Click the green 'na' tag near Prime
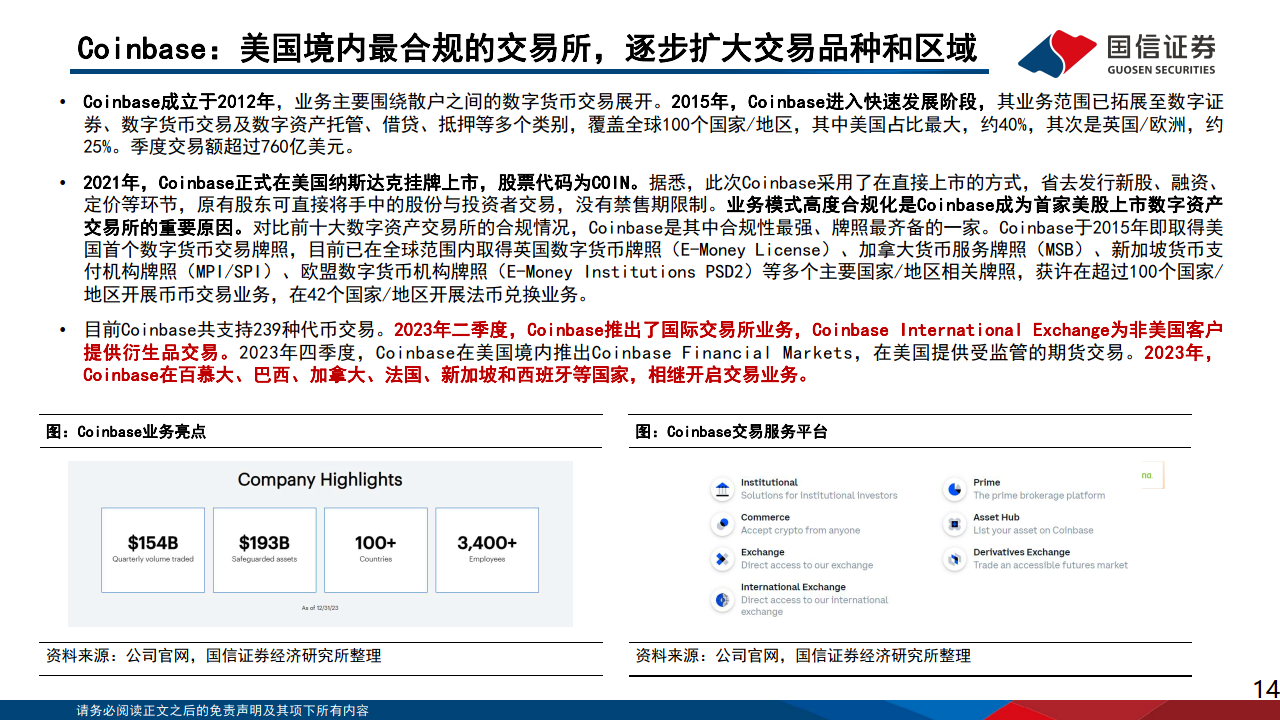This screenshot has width=1280, height=720. click(x=1147, y=476)
